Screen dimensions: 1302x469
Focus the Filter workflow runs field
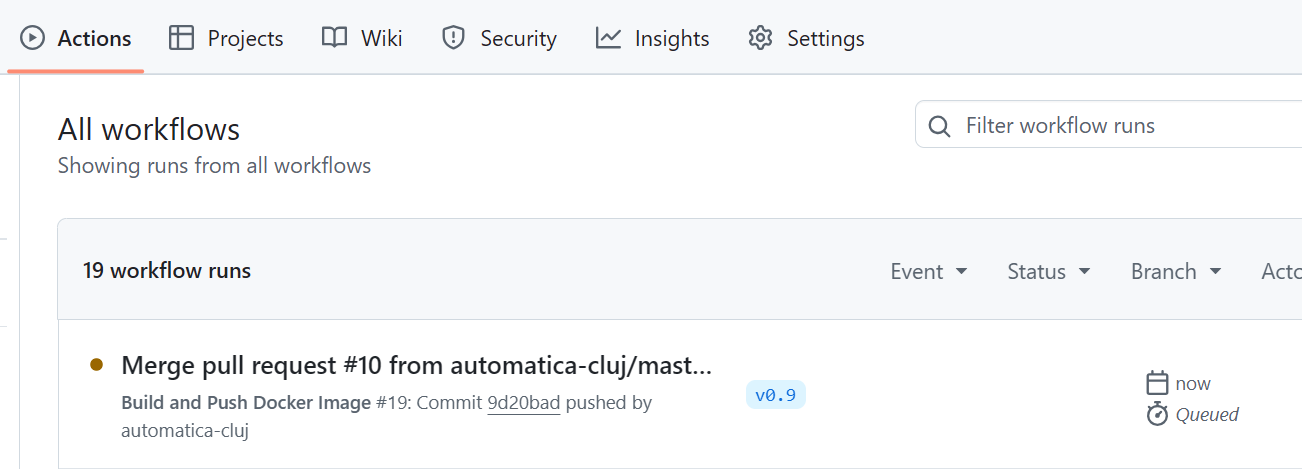(x=1108, y=126)
